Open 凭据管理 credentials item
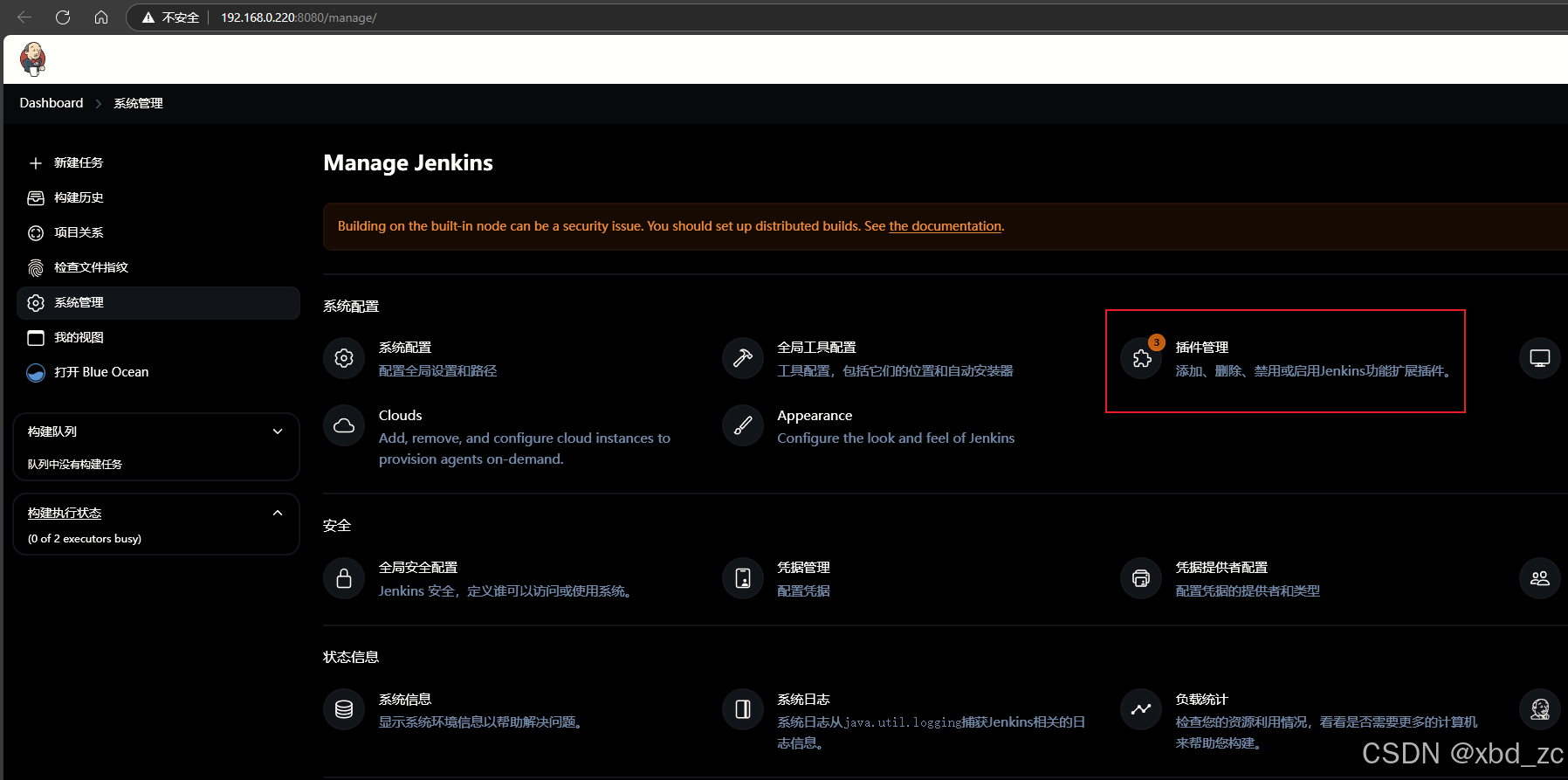Screen dimensions: 1568x780 click(803, 568)
